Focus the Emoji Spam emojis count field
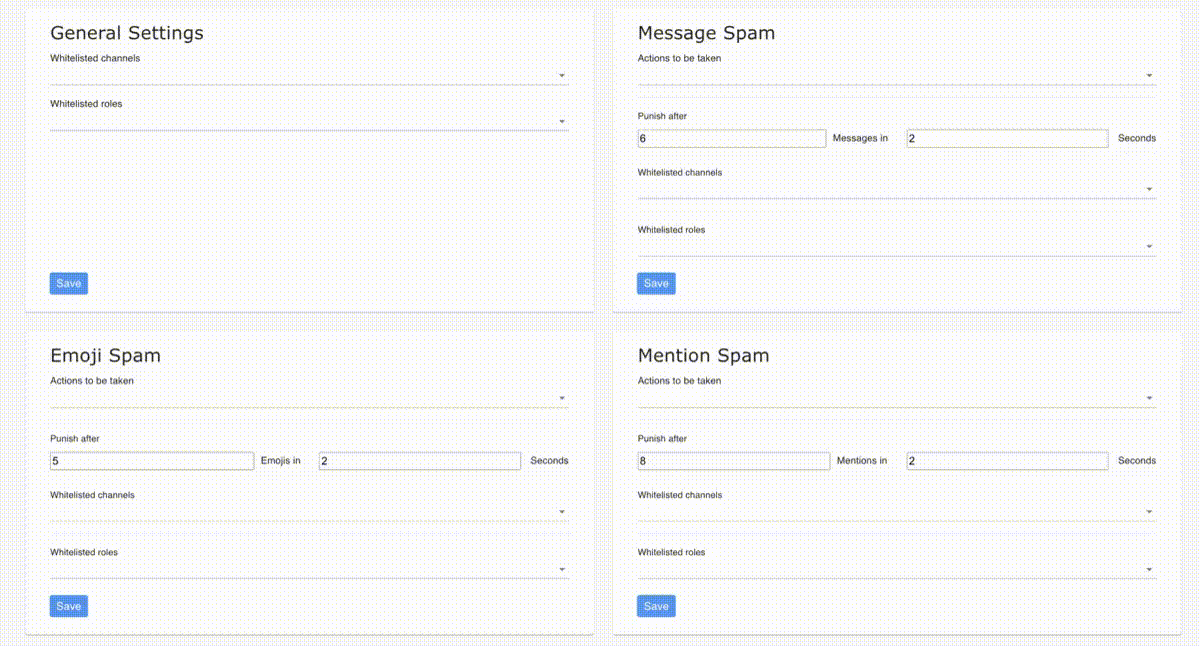 [x=151, y=461]
